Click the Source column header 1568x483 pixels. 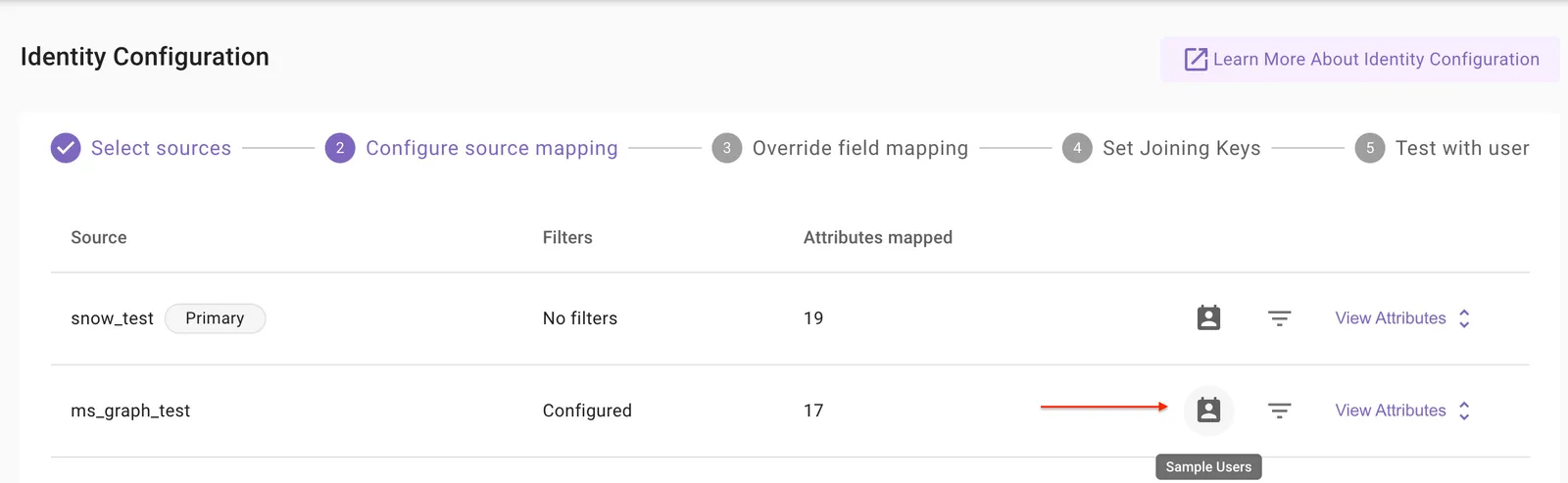click(99, 237)
